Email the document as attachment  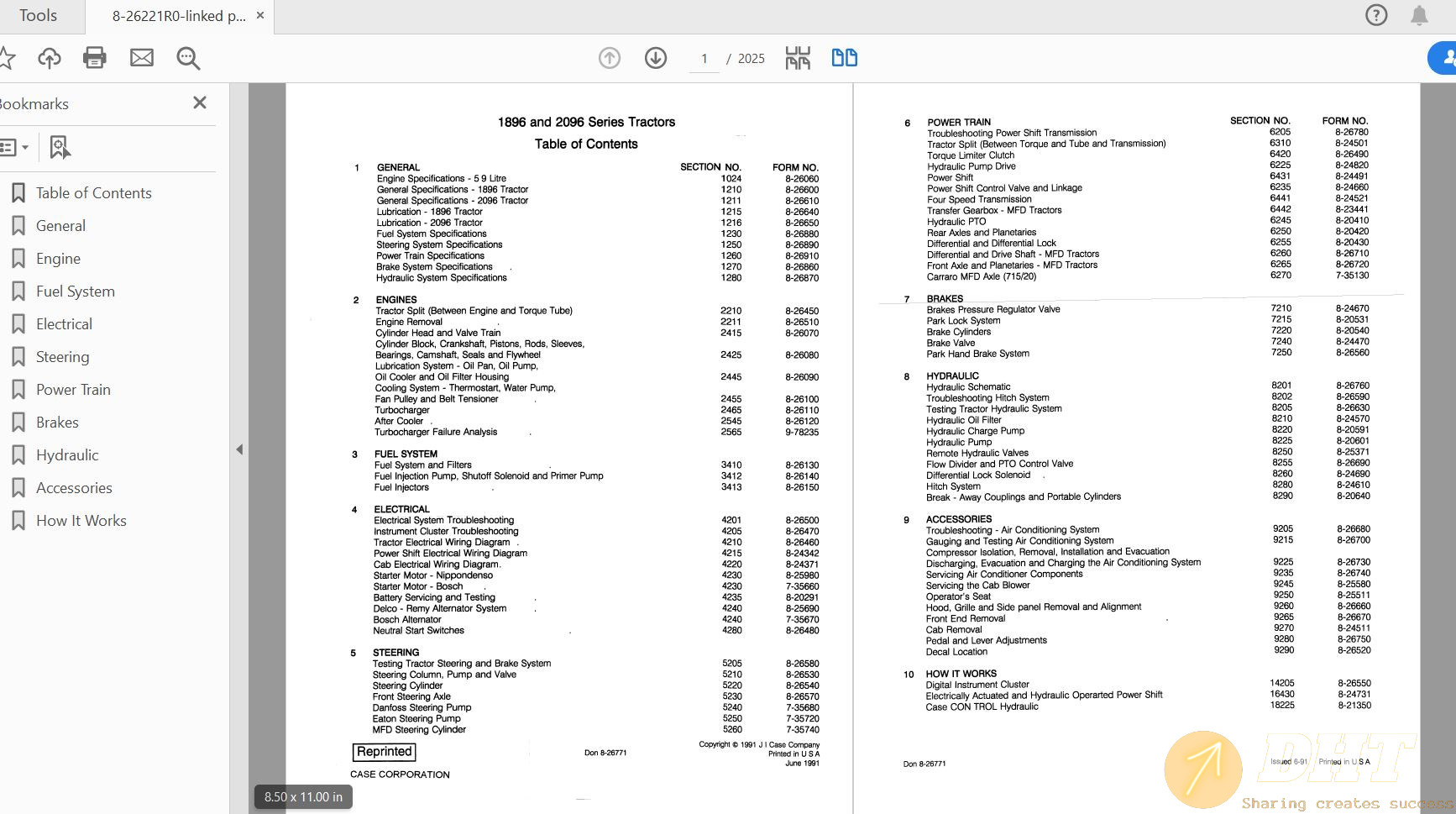click(x=141, y=57)
